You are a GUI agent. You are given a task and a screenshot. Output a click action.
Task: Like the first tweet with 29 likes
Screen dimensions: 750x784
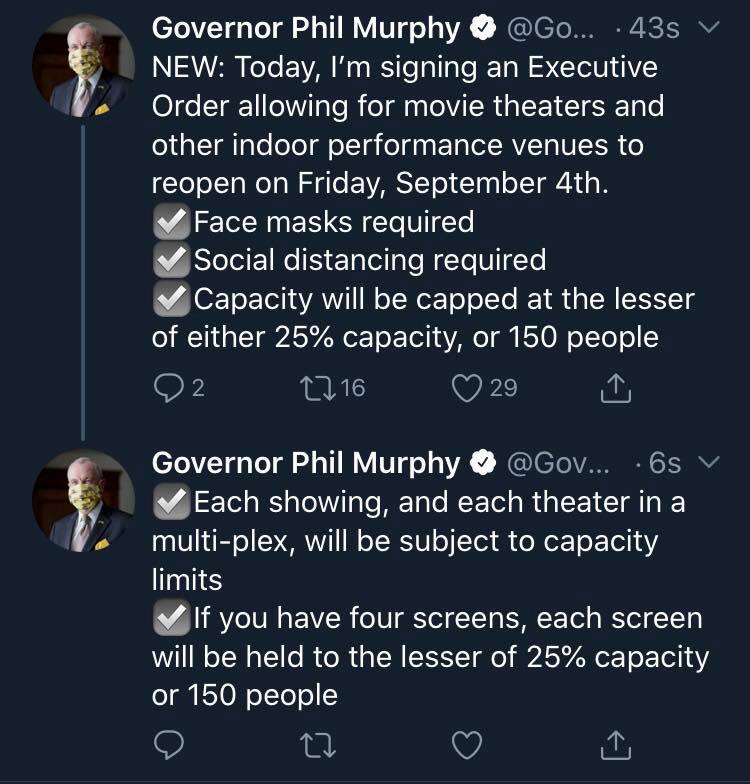[467, 387]
